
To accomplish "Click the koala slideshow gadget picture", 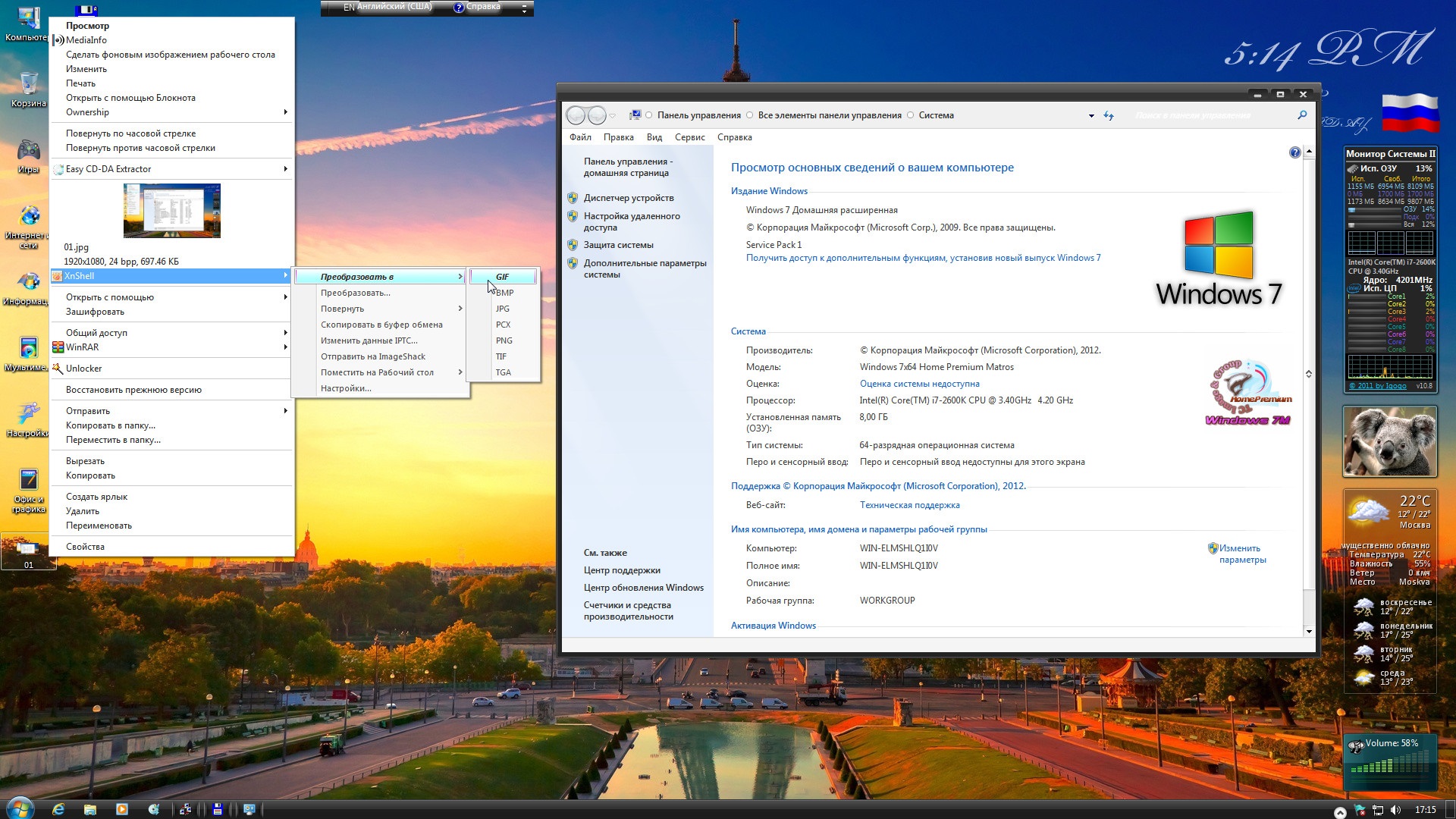I will [x=1389, y=441].
